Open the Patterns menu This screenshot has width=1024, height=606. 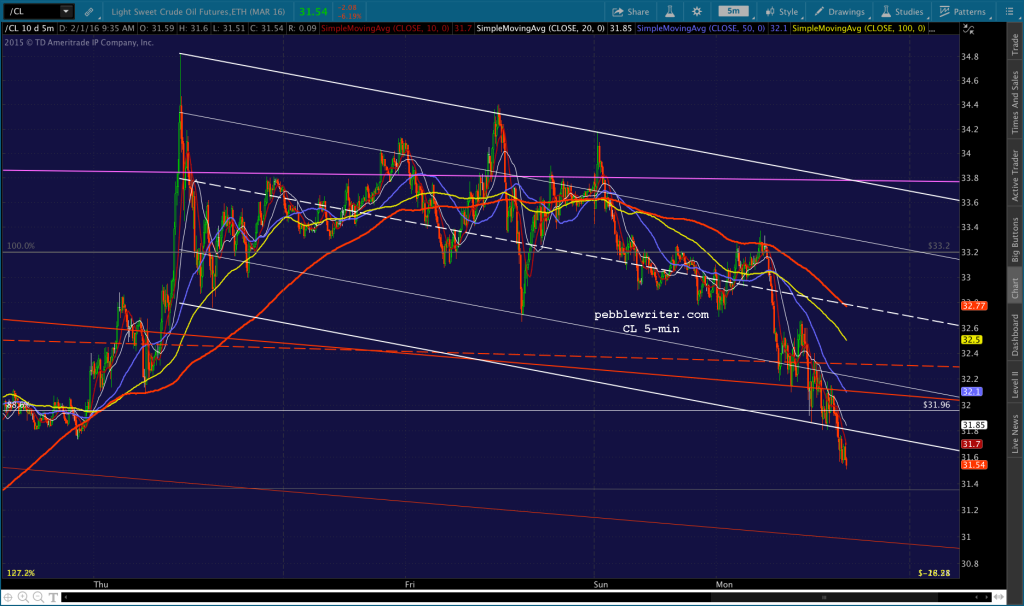963,12
